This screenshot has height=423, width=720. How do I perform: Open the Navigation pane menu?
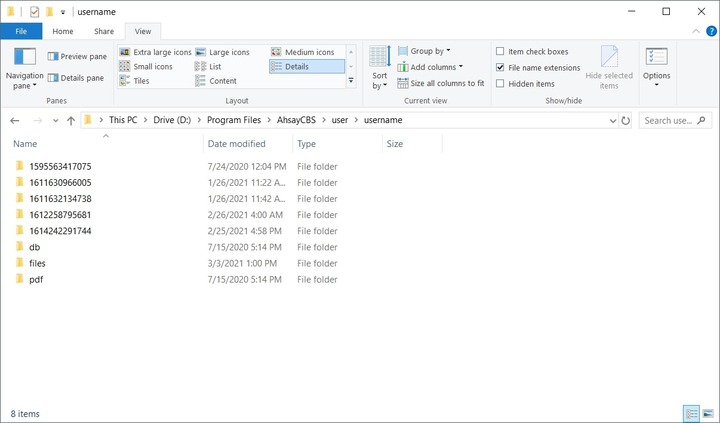coord(24,69)
